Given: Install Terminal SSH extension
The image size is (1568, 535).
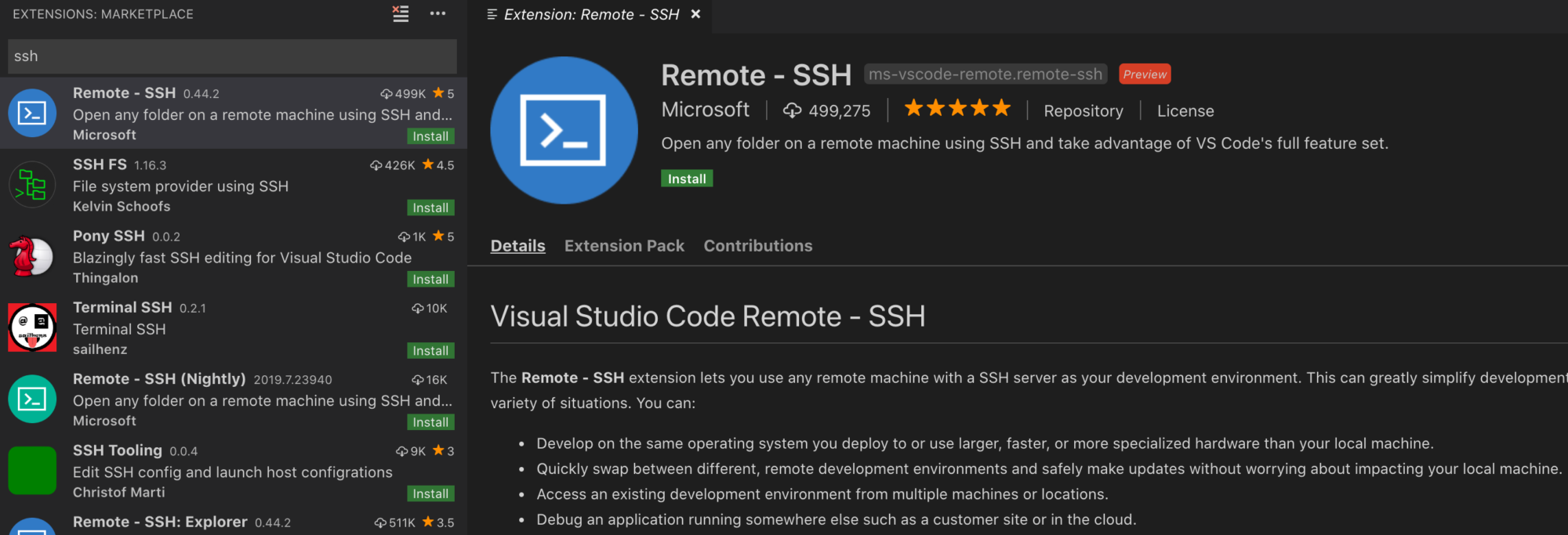Looking at the screenshot, I should pyautogui.click(x=430, y=351).
